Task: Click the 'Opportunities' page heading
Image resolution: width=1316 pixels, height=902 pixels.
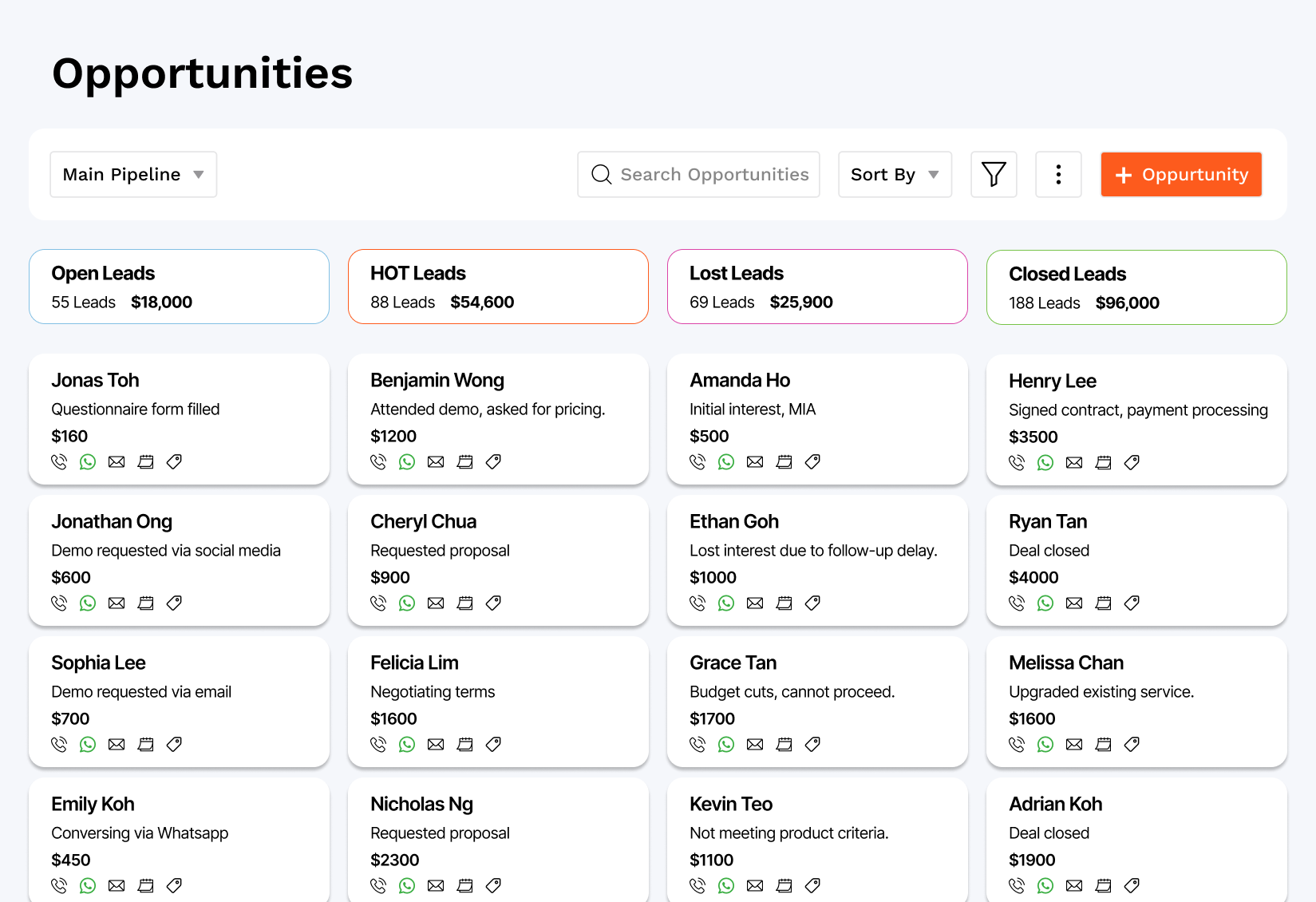Action: coord(203,73)
